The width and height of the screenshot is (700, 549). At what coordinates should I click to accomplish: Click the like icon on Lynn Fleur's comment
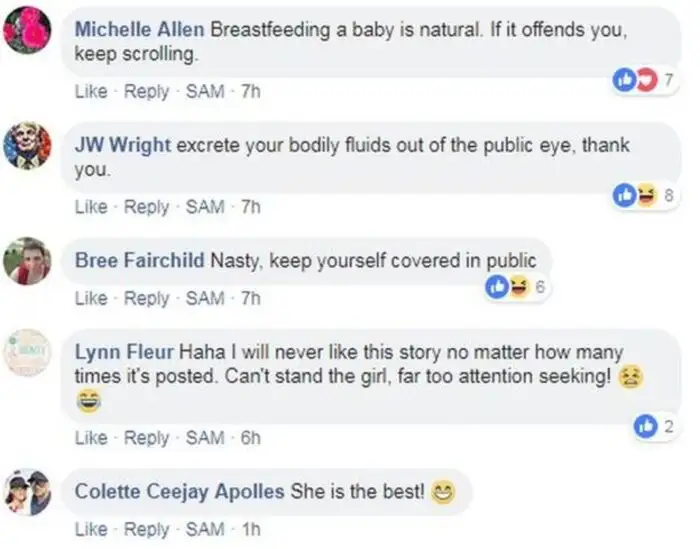[646, 427]
